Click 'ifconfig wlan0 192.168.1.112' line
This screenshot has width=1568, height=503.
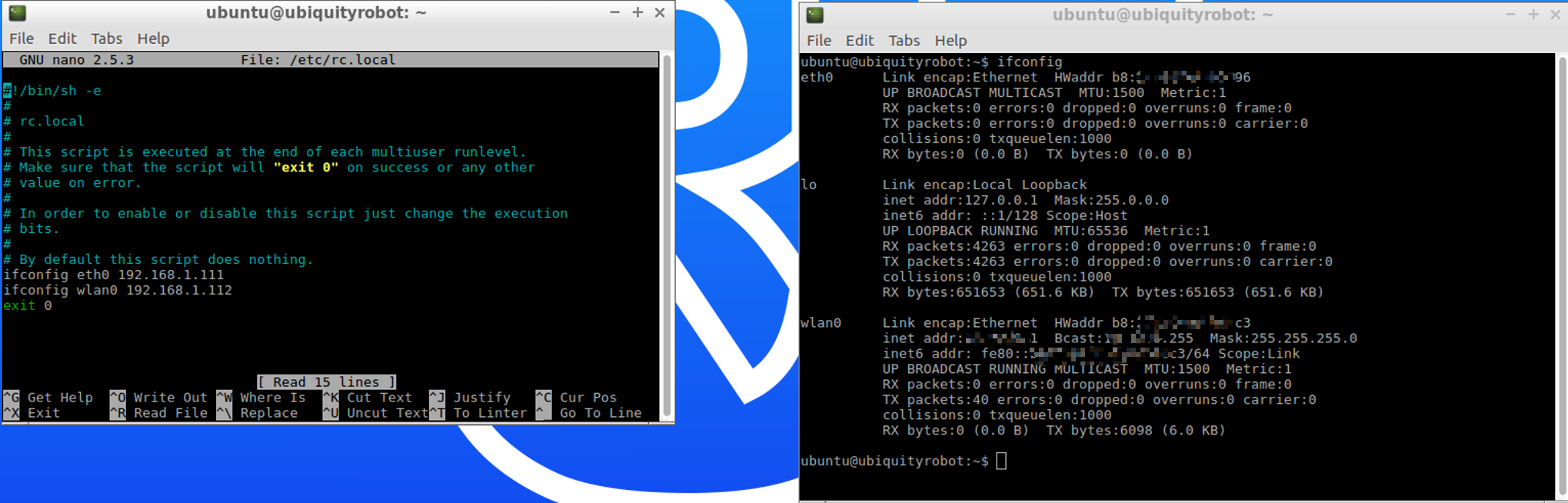pos(118,290)
